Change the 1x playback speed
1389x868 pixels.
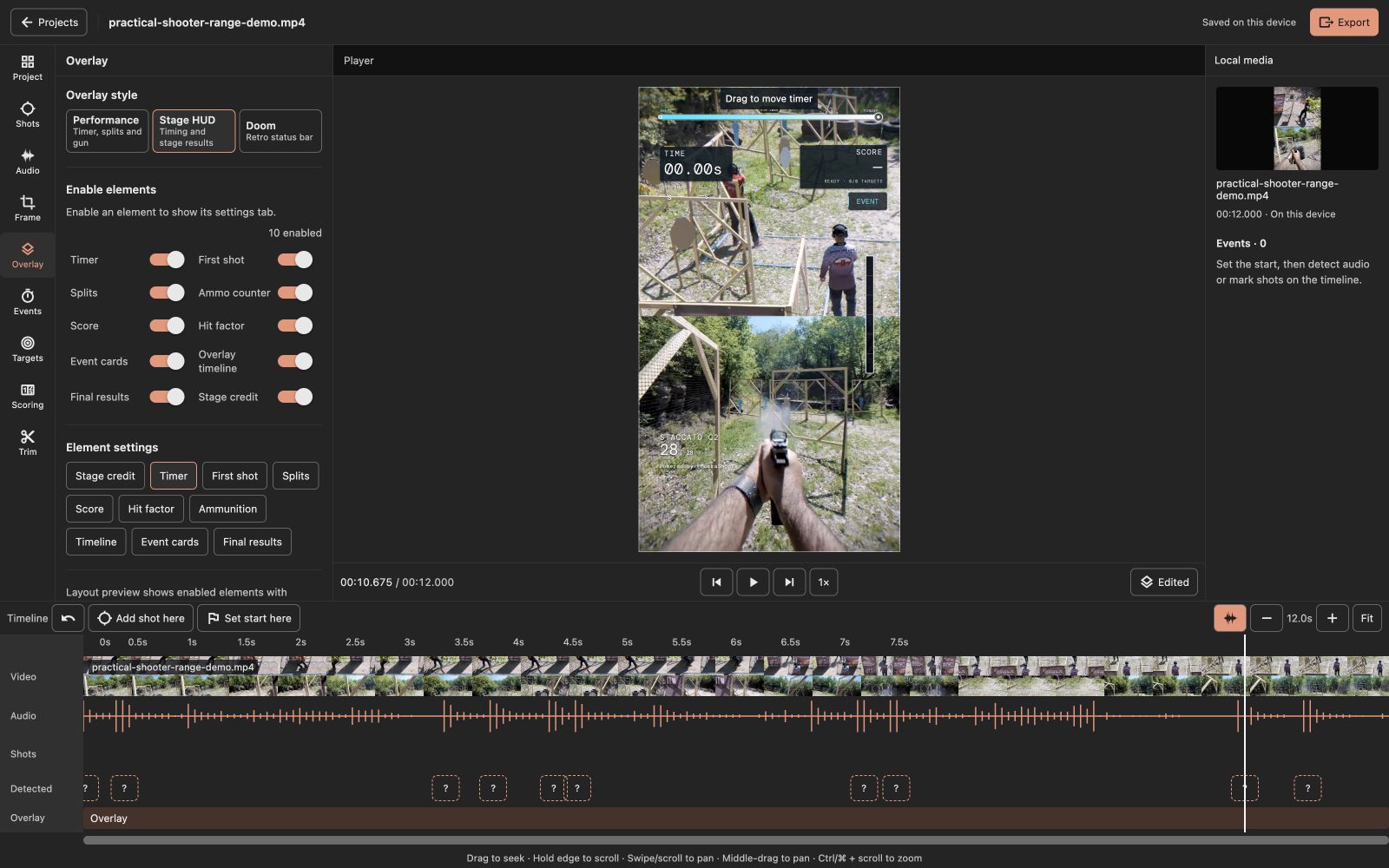824,582
